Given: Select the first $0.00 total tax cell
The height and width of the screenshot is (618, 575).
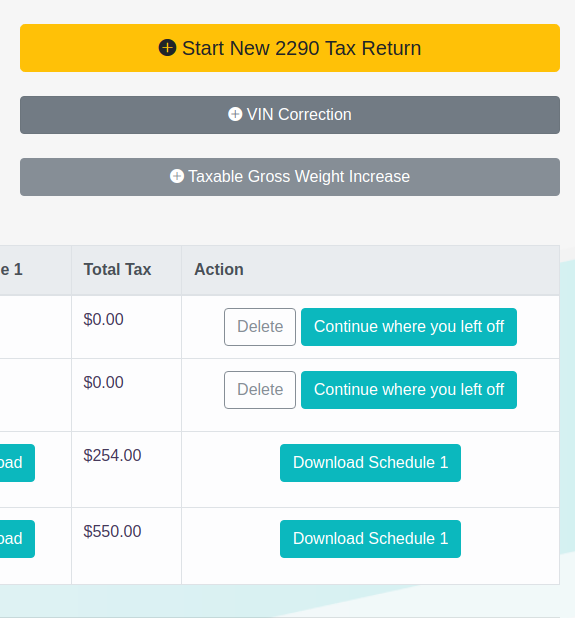Looking at the screenshot, I should point(103,319).
